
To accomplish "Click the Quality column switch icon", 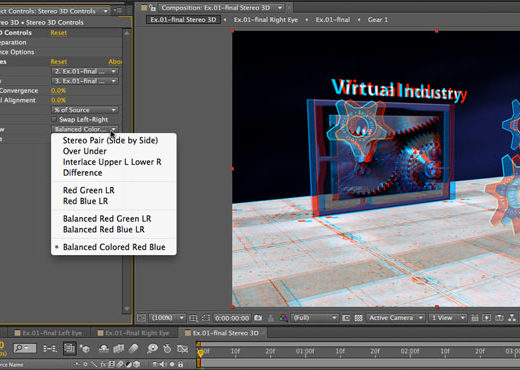I will [x=94, y=364].
